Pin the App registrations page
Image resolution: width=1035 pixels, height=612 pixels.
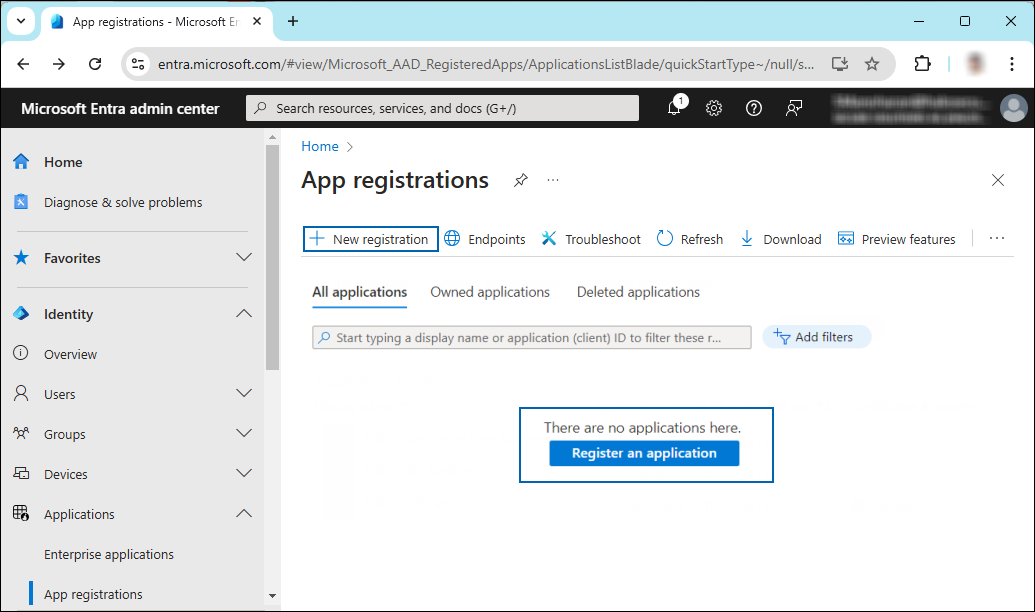click(520, 180)
